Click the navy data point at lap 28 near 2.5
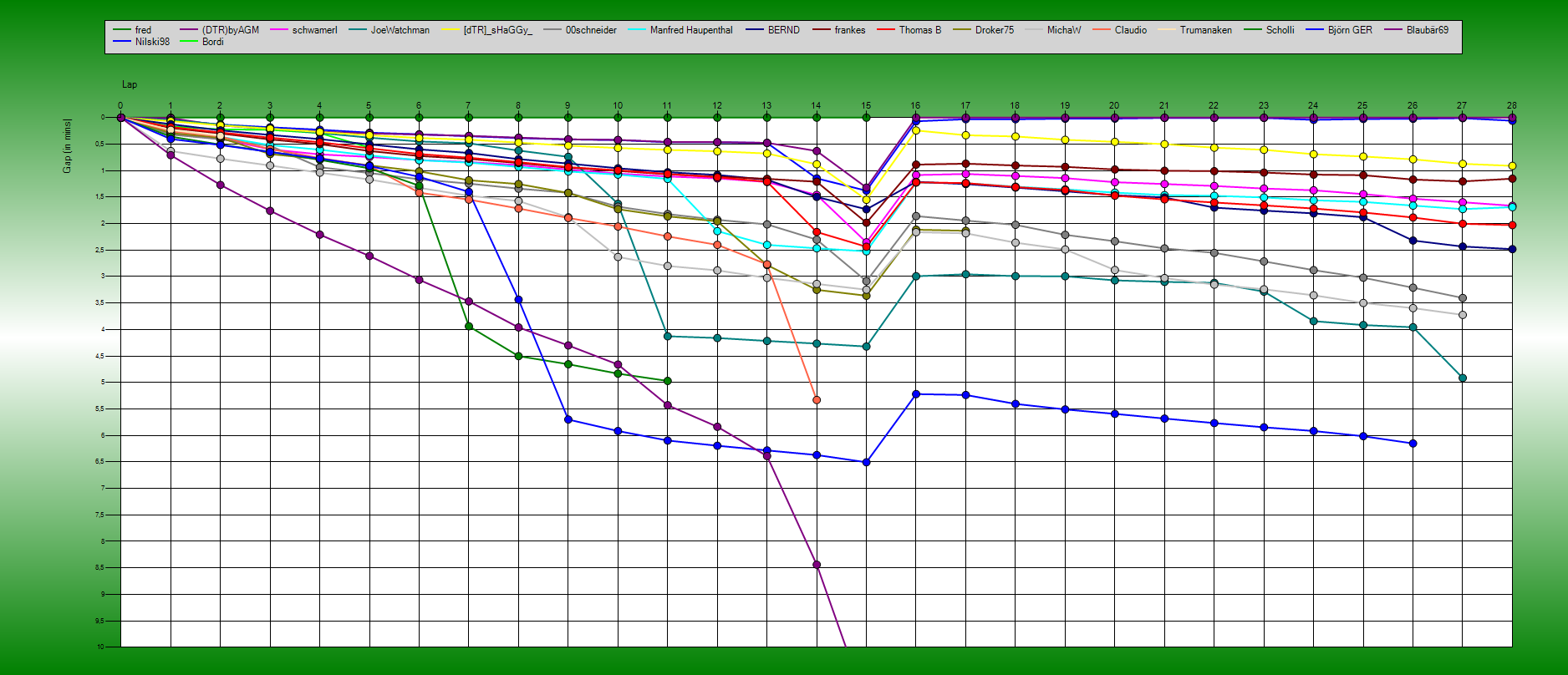This screenshot has height=675, width=1568. [x=1512, y=249]
